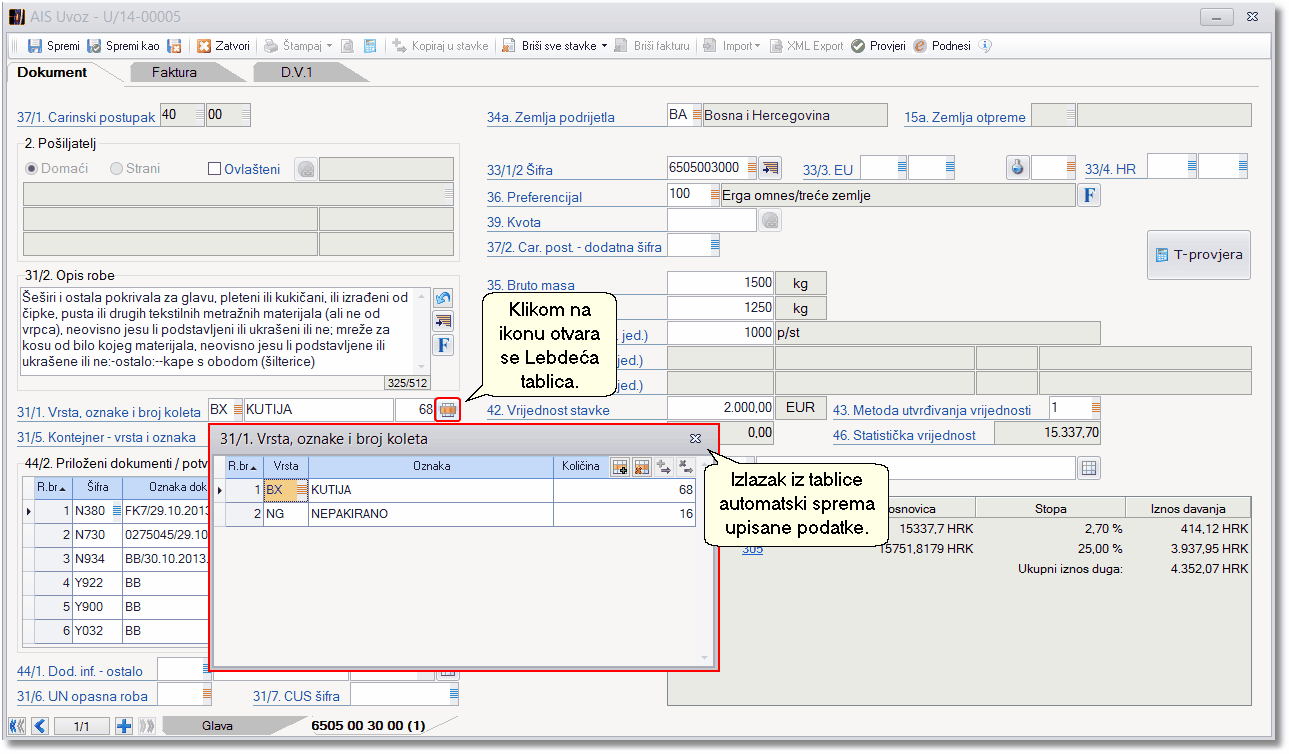Click the round icon beside the Kvota field
The width and height of the screenshot is (1289, 754).
pos(770,221)
